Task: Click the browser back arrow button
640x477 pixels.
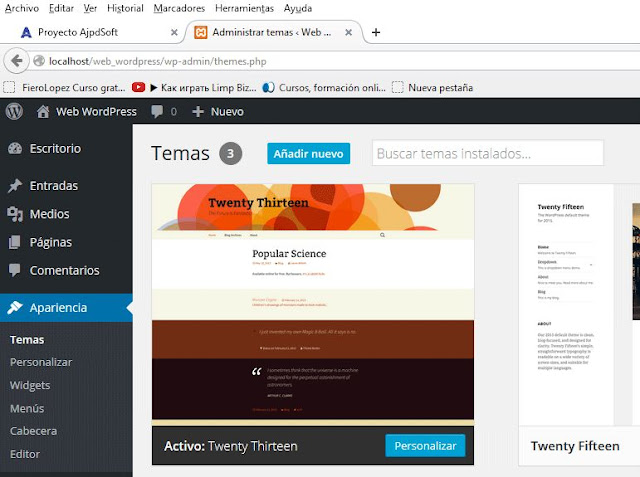Action: click(x=17, y=61)
